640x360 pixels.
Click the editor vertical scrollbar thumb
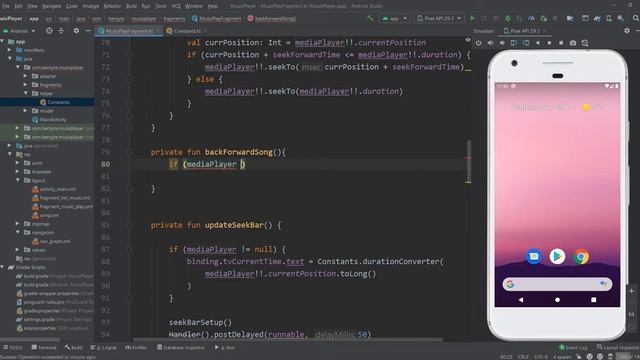(x=469, y=161)
